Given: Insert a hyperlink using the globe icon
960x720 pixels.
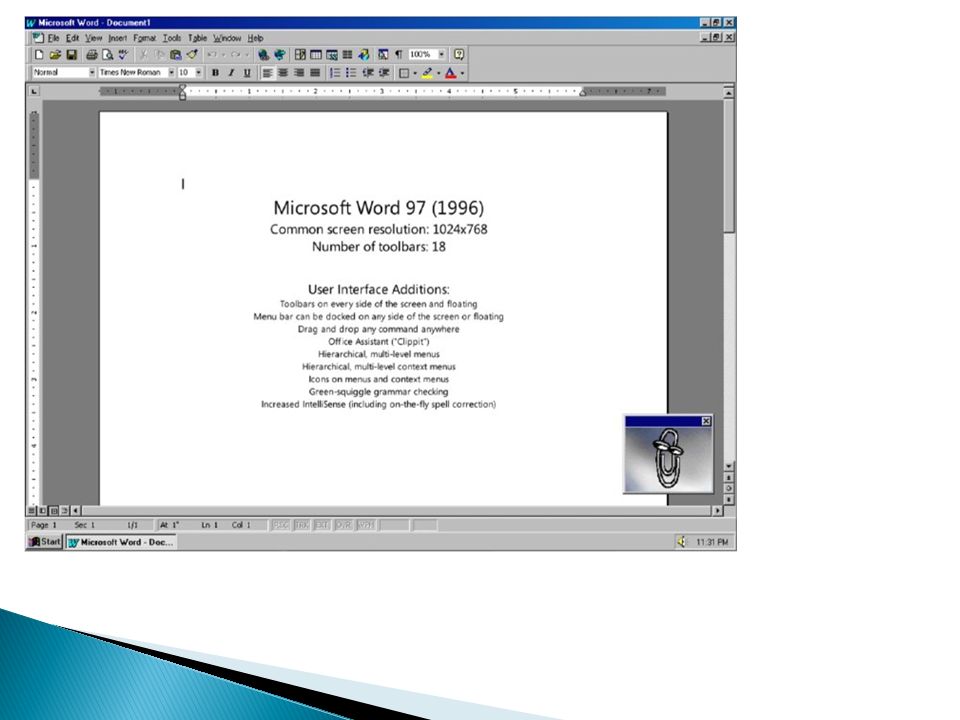Looking at the screenshot, I should [263, 54].
